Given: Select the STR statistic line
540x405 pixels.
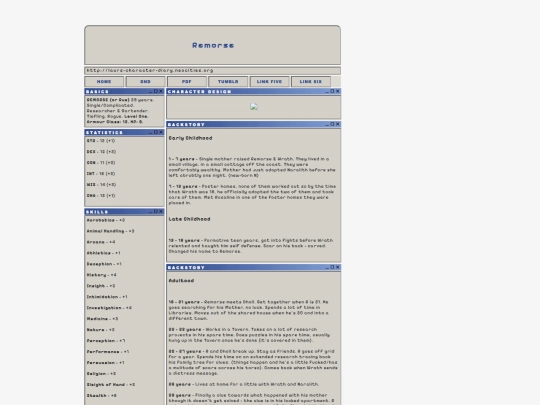Looking at the screenshot, I should 101,141.
